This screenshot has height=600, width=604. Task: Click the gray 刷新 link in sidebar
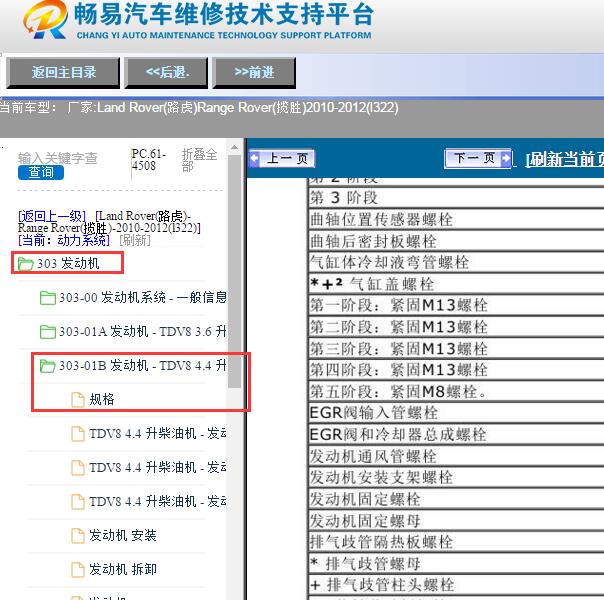(134, 240)
